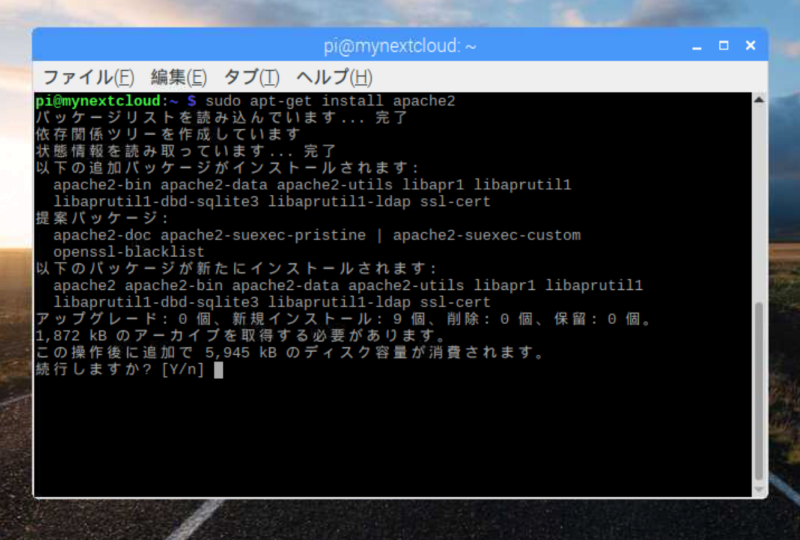The image size is (800, 540).
Task: Click the command text sudo apt-get install apache2
Action: (x=330, y=101)
